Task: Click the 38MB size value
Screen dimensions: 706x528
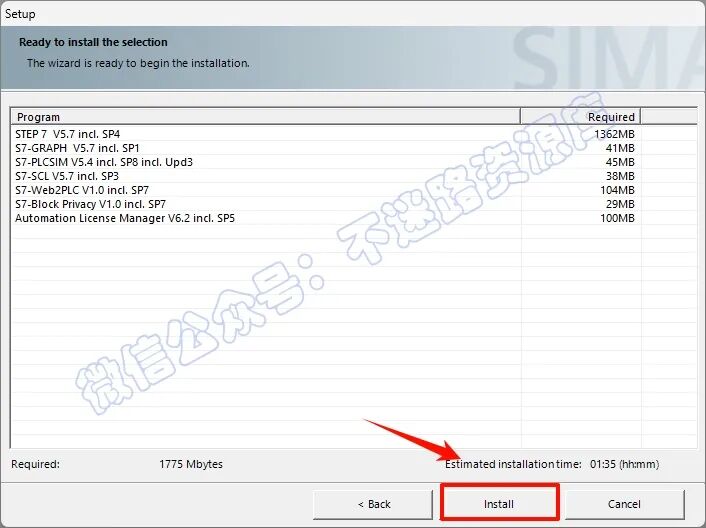Action: coord(620,176)
